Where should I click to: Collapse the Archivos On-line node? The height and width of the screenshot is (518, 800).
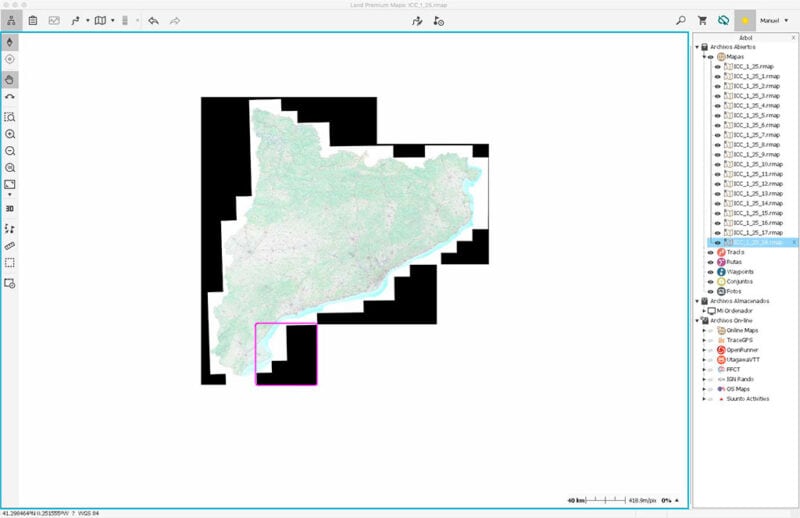[697, 320]
